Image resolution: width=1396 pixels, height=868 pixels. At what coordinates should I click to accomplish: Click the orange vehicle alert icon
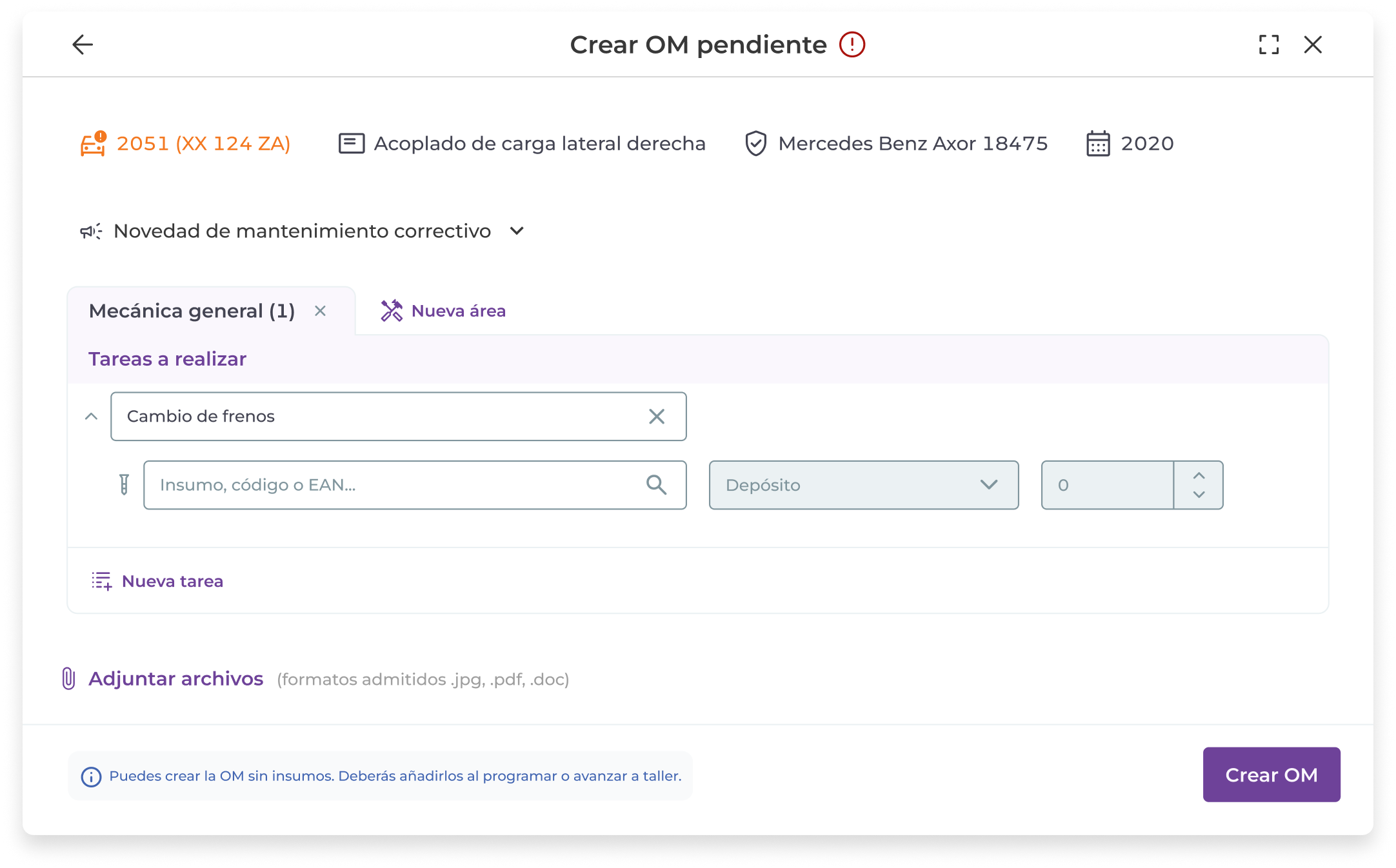point(93,143)
